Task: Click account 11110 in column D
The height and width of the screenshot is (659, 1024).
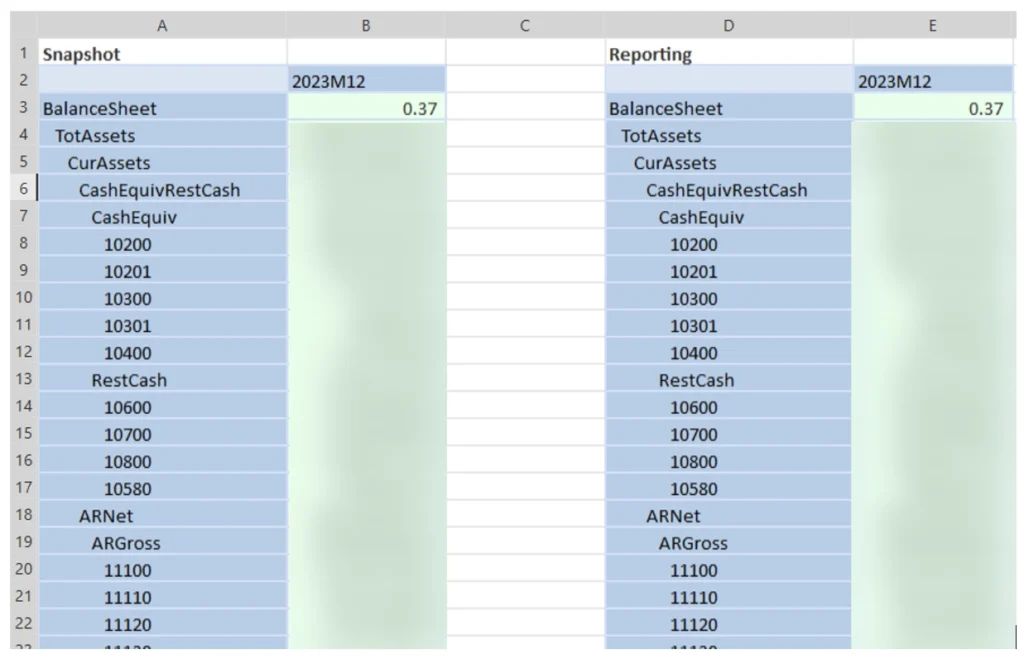Action: 694,598
